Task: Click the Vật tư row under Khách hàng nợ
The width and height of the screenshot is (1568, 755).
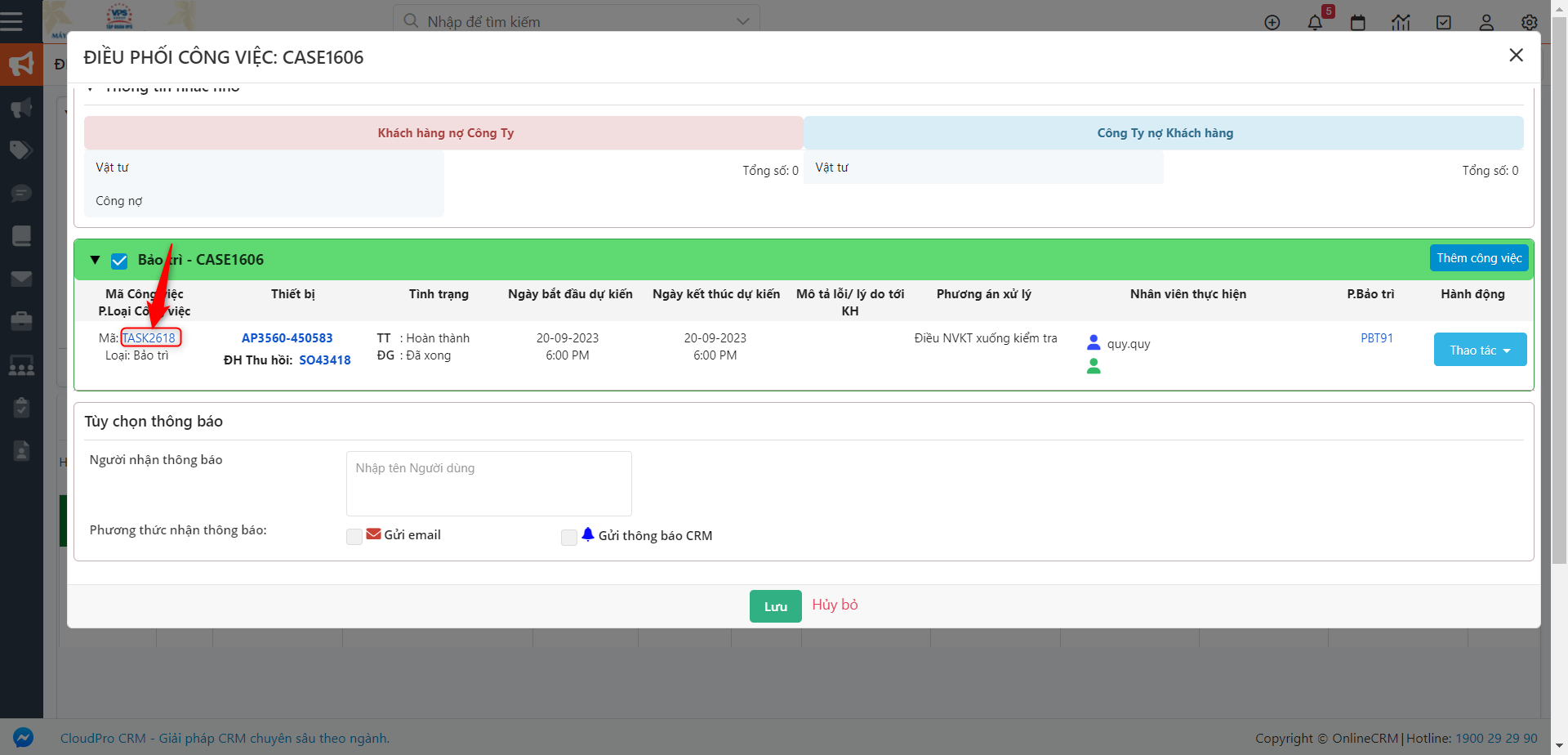Action: click(264, 168)
